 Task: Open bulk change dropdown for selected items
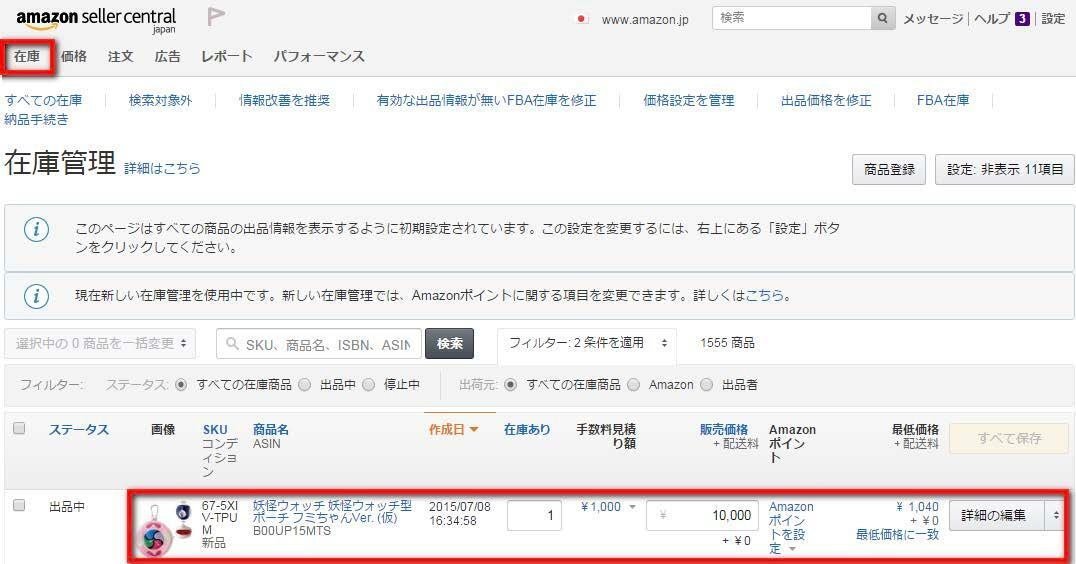point(100,343)
